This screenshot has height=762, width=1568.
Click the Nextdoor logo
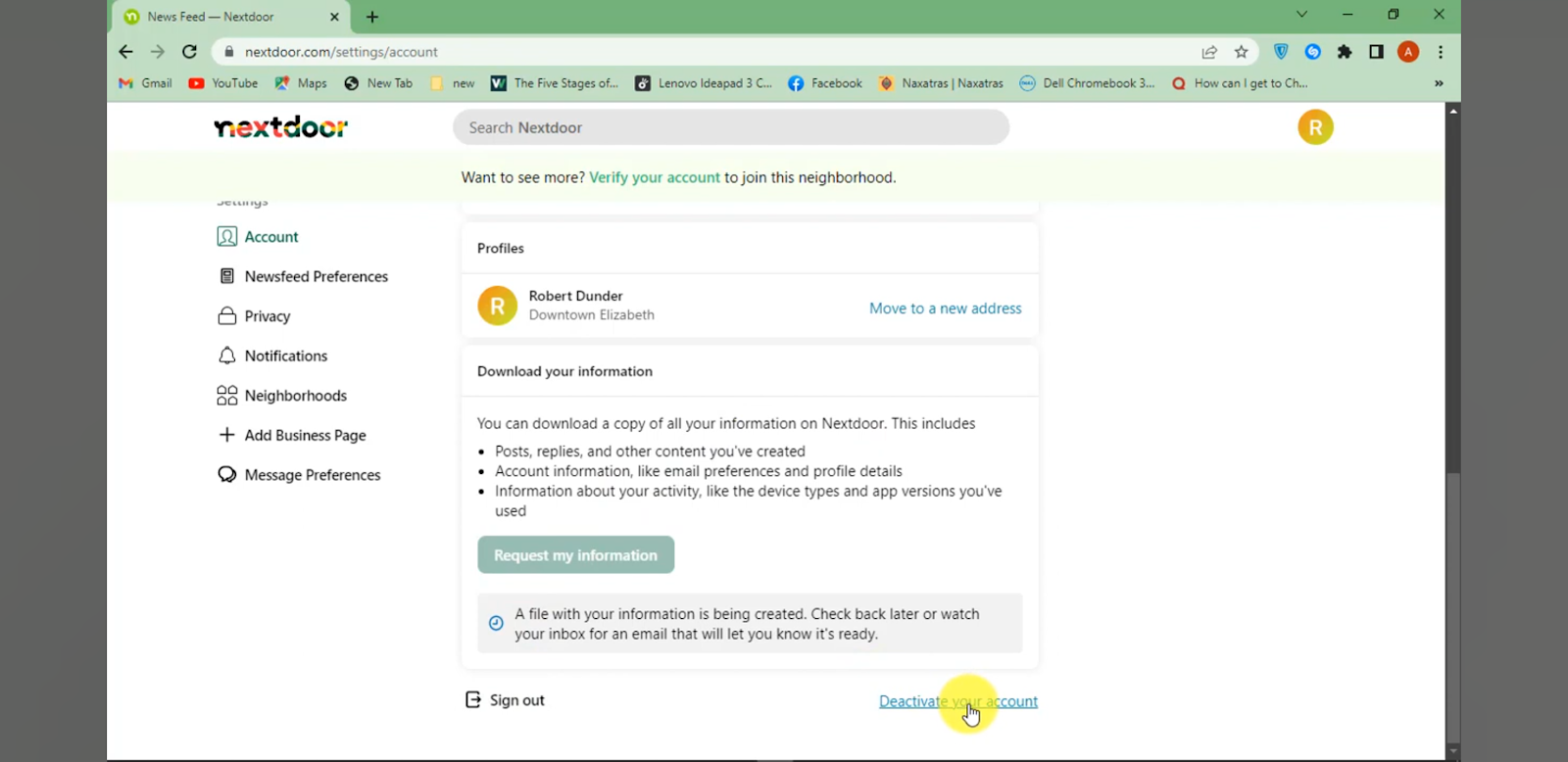[x=281, y=127]
